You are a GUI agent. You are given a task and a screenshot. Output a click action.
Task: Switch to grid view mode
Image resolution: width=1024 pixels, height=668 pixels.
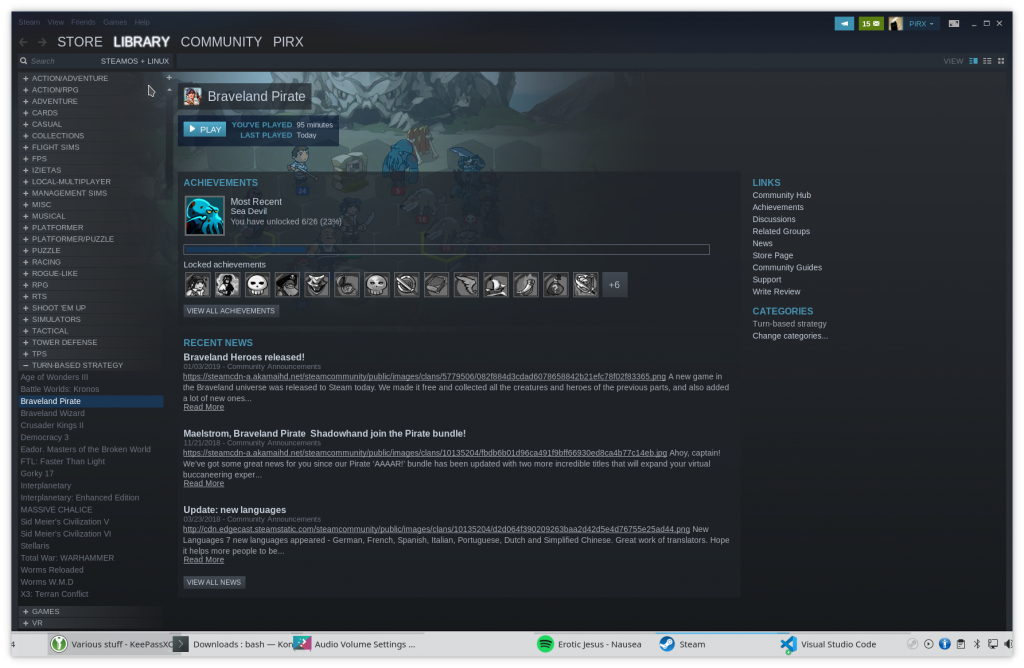[1000, 61]
